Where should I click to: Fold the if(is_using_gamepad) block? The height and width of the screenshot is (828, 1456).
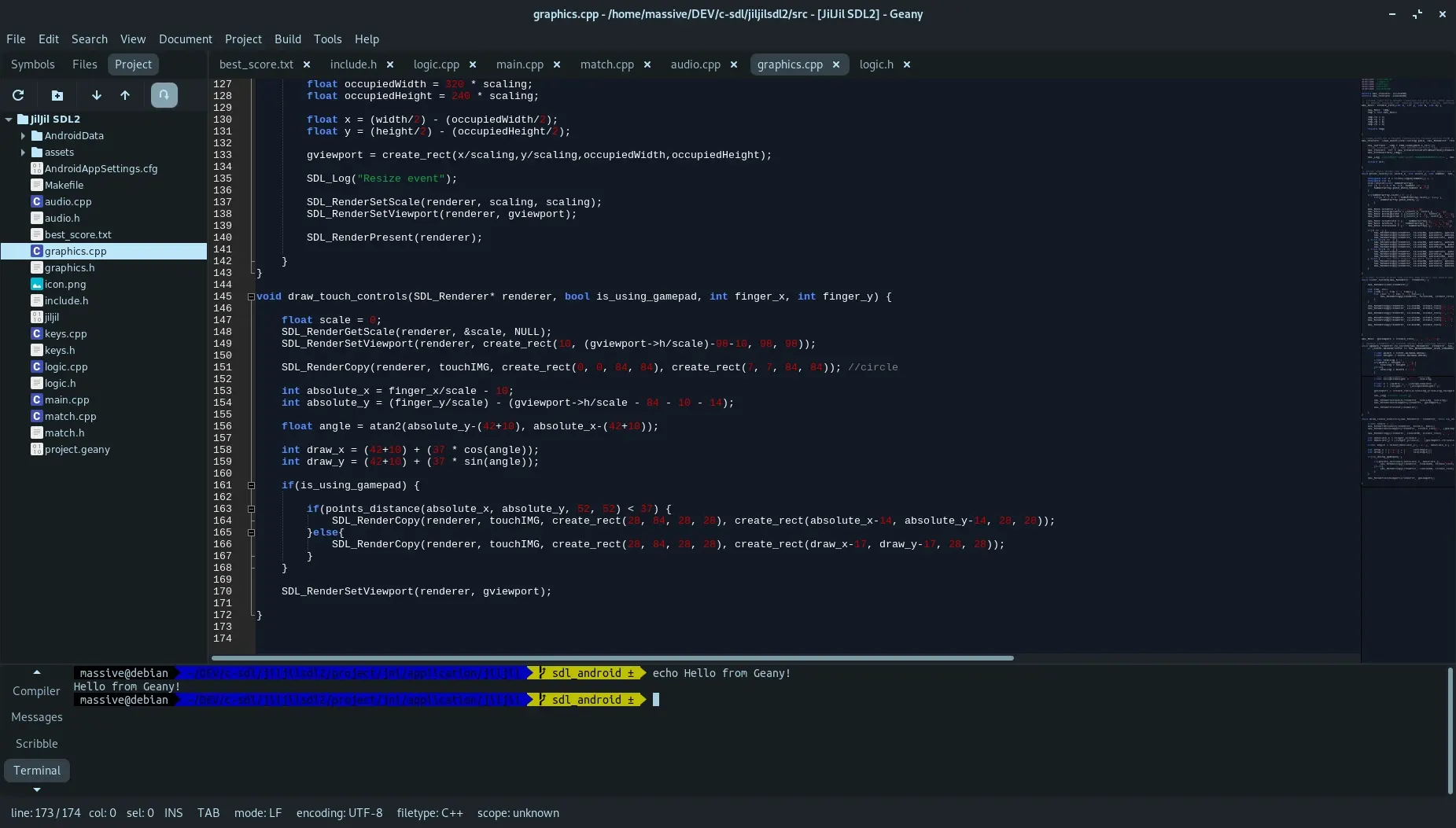click(x=251, y=485)
